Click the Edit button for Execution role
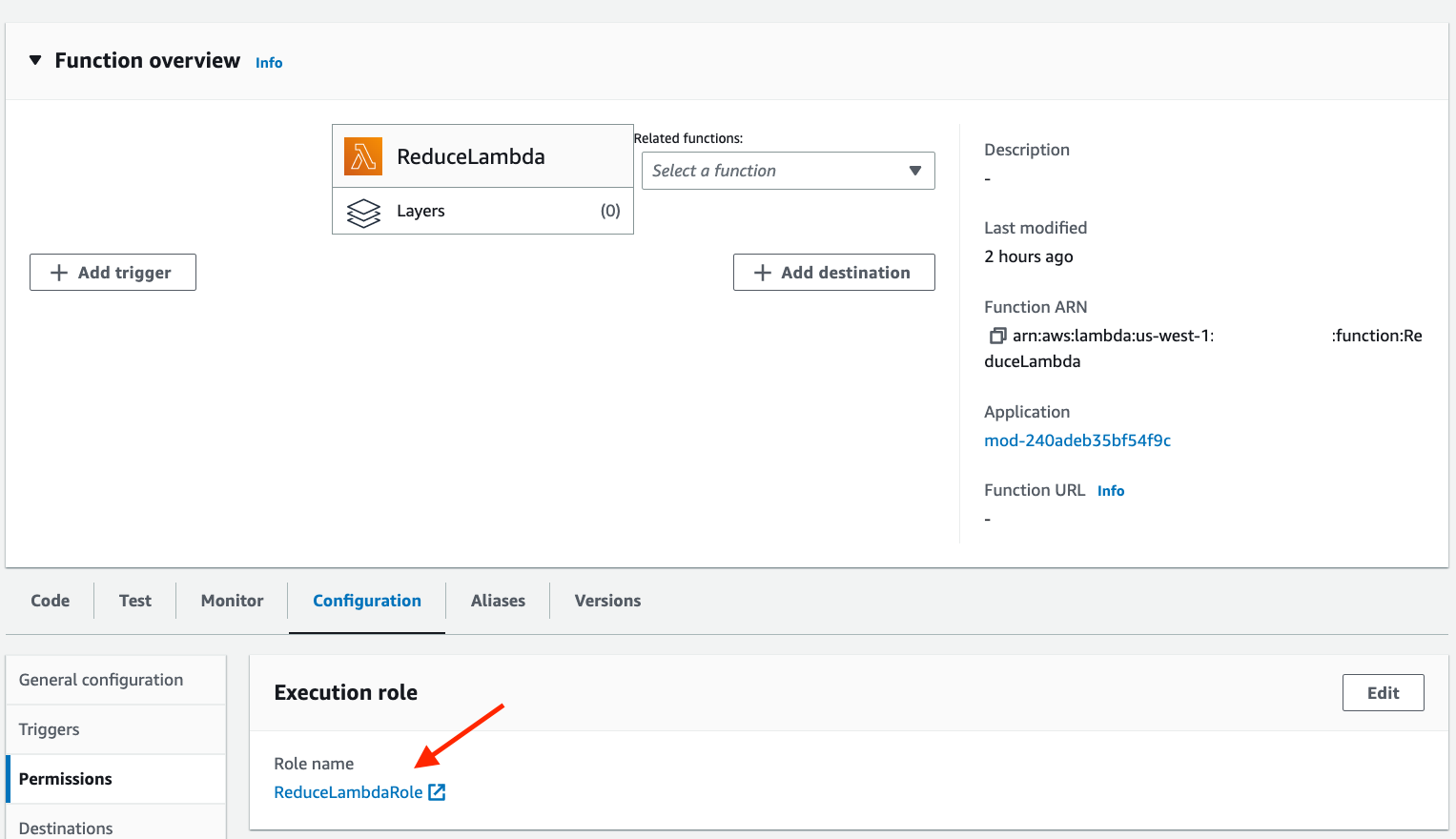 click(1383, 693)
